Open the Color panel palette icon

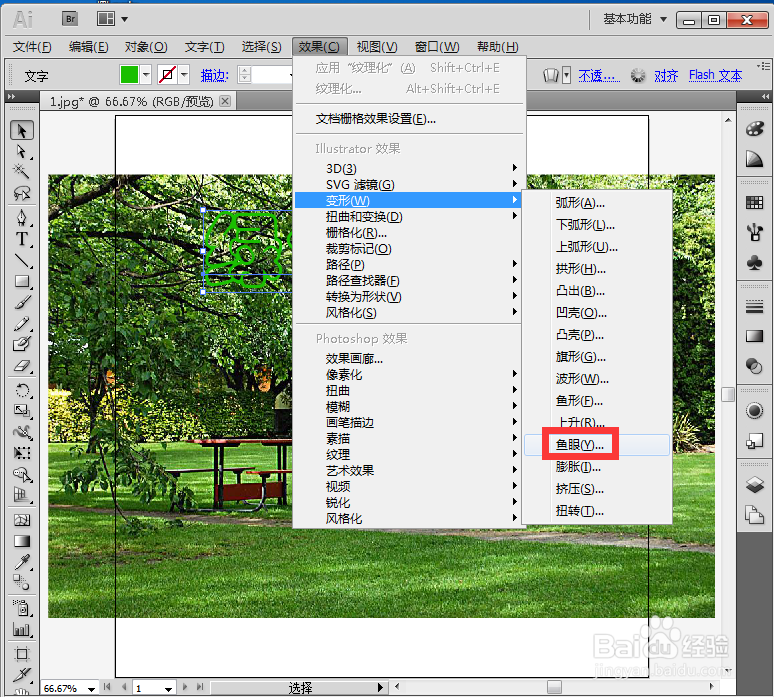coord(754,129)
